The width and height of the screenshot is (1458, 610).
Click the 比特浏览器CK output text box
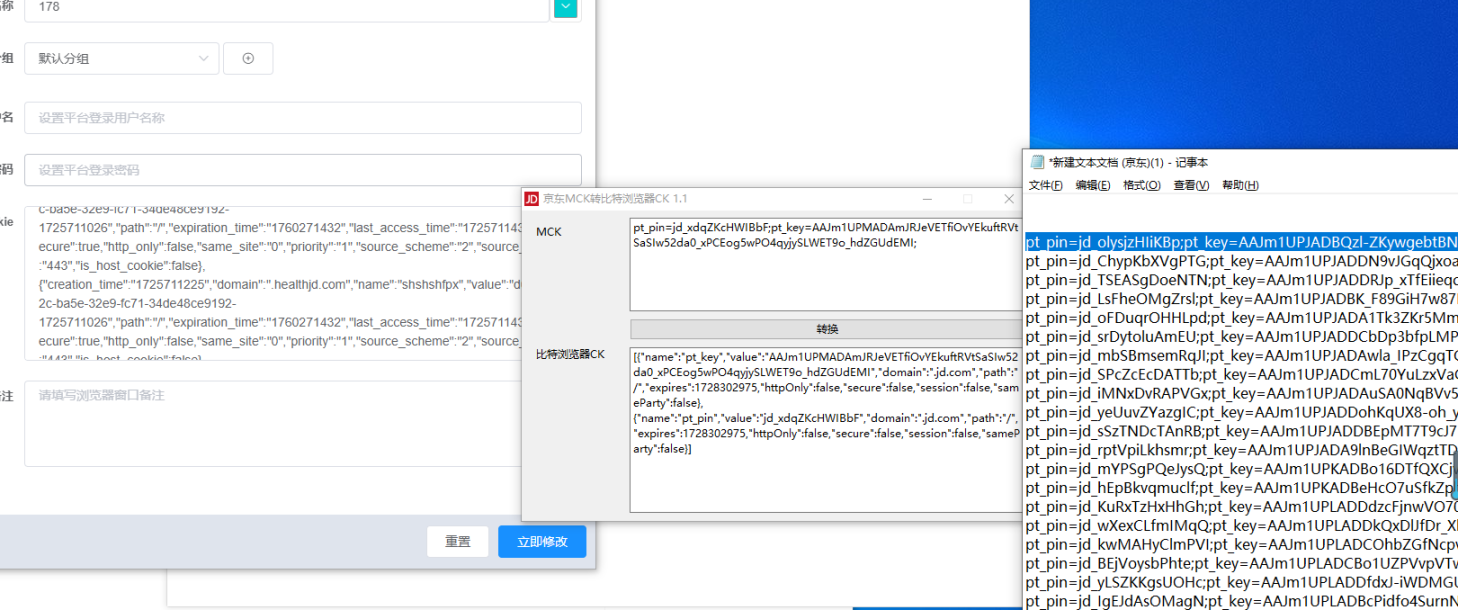[824, 430]
